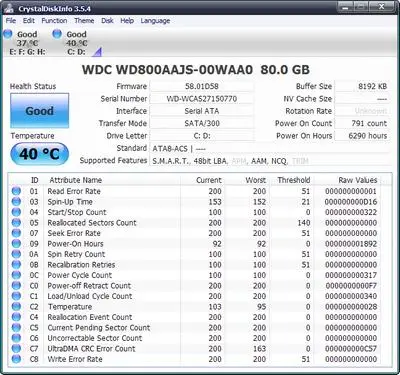
Task: Click the status icon beside UltraDMA CRC Error Count
Action: point(16,348)
